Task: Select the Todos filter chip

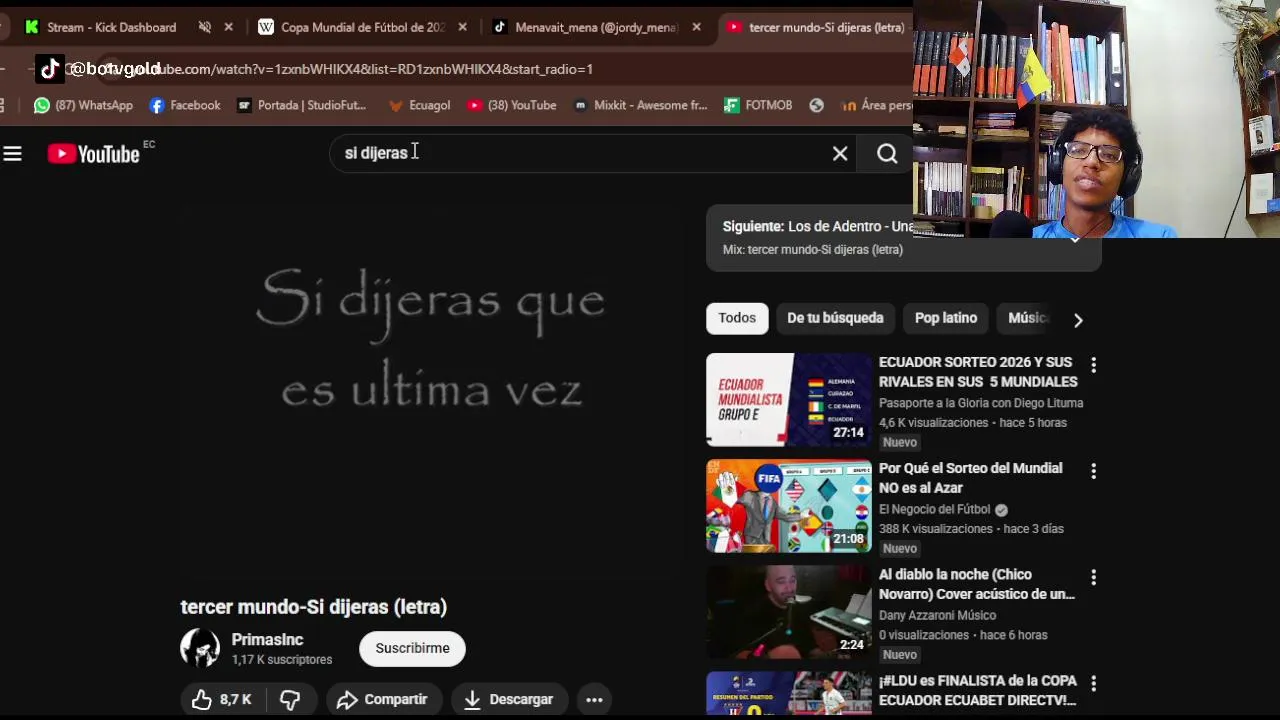Action: (737, 318)
